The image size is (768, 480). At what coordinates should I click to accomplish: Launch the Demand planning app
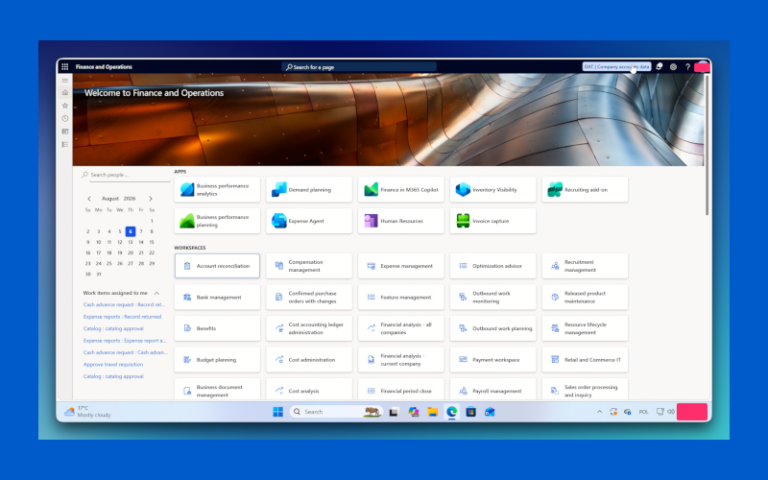(x=309, y=190)
